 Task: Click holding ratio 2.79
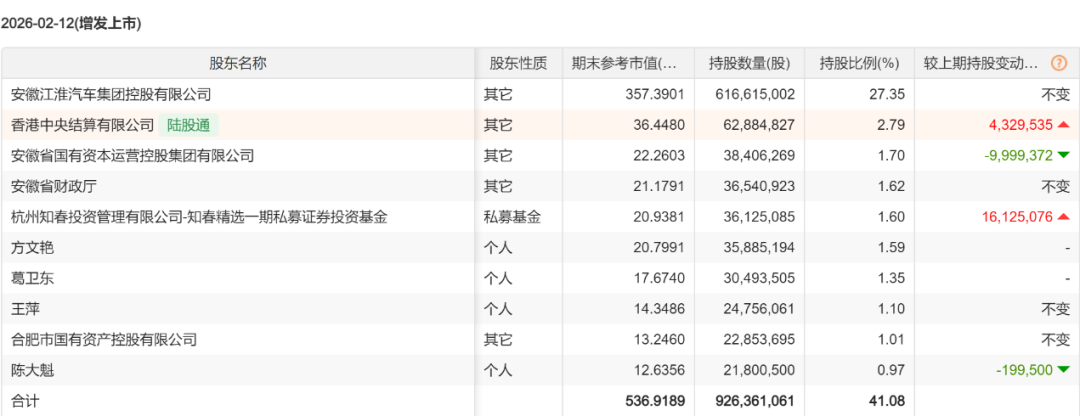[x=892, y=125]
